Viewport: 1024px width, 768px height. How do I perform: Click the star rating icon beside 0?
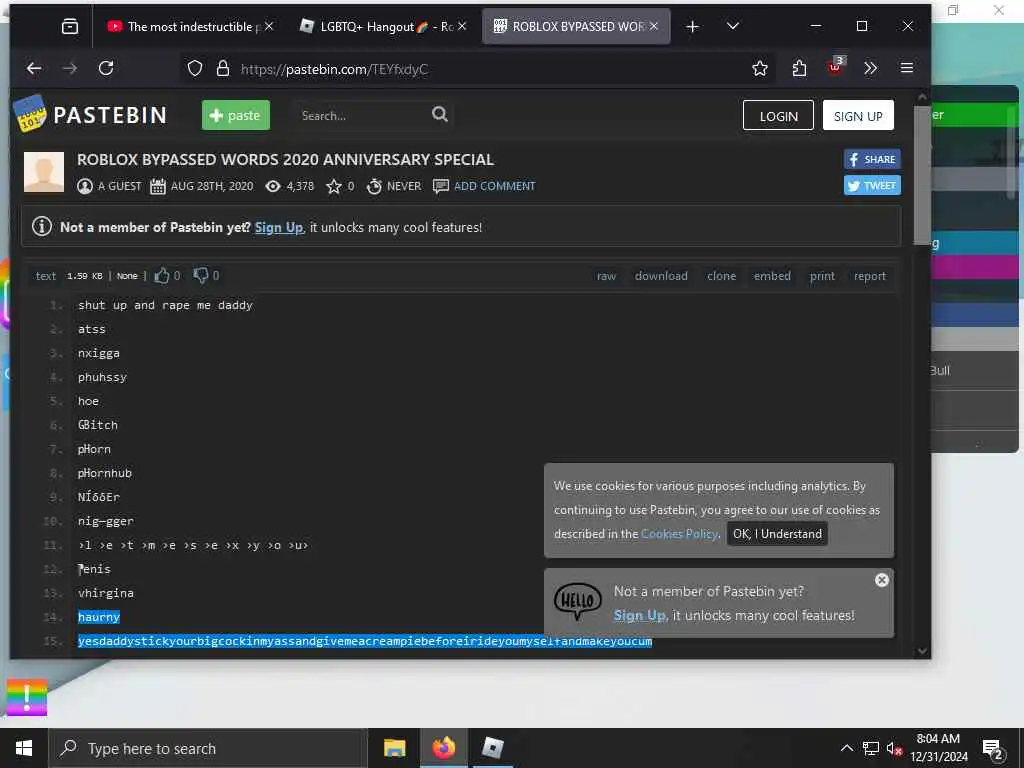[x=334, y=186]
